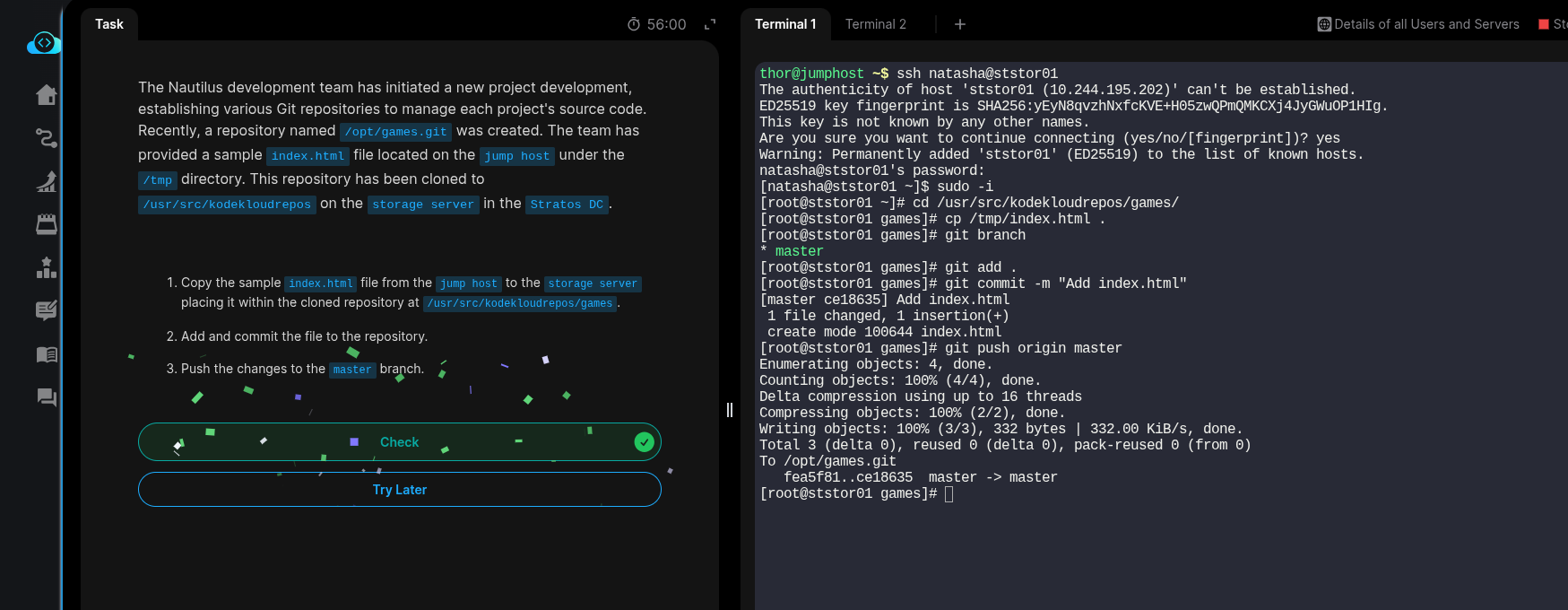Switch to the Terminal 1 tab

click(785, 24)
